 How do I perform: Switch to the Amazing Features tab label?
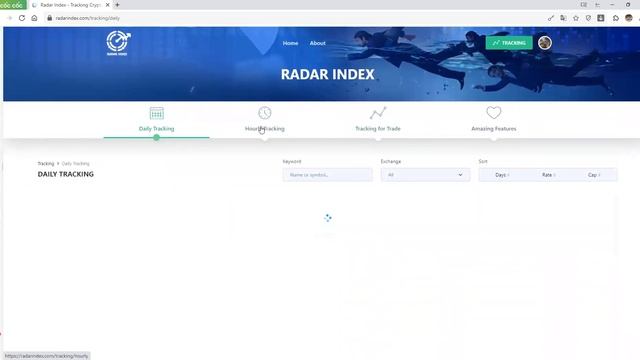(x=493, y=129)
